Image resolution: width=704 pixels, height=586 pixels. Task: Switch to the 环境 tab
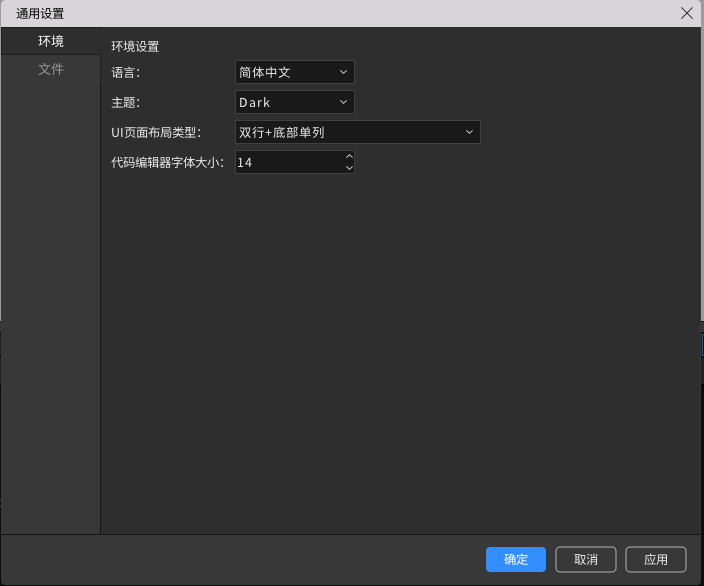click(51, 41)
